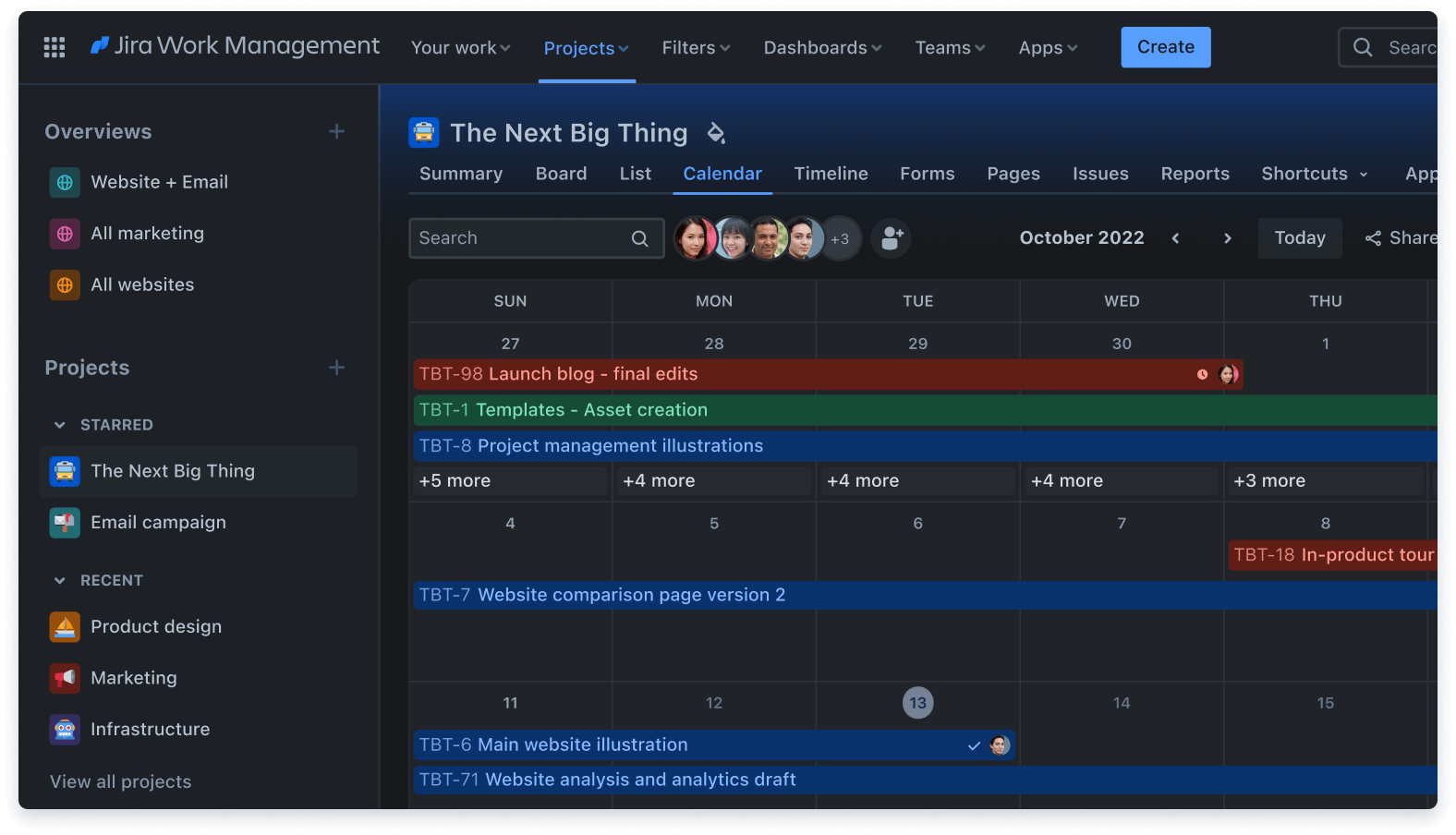
Task: Go to next month arrow
Action: click(x=1227, y=238)
